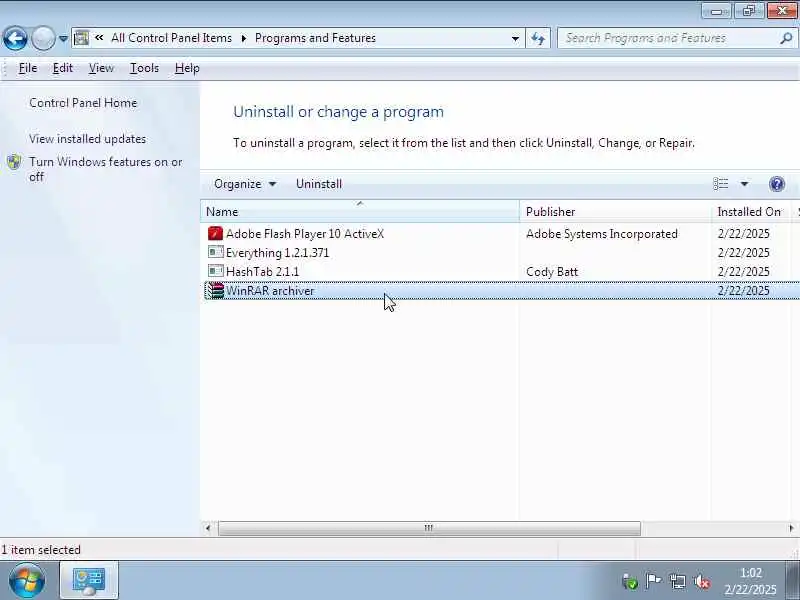This screenshot has width=800, height=600.
Task: Click the search magnifier icon
Action: click(x=786, y=38)
